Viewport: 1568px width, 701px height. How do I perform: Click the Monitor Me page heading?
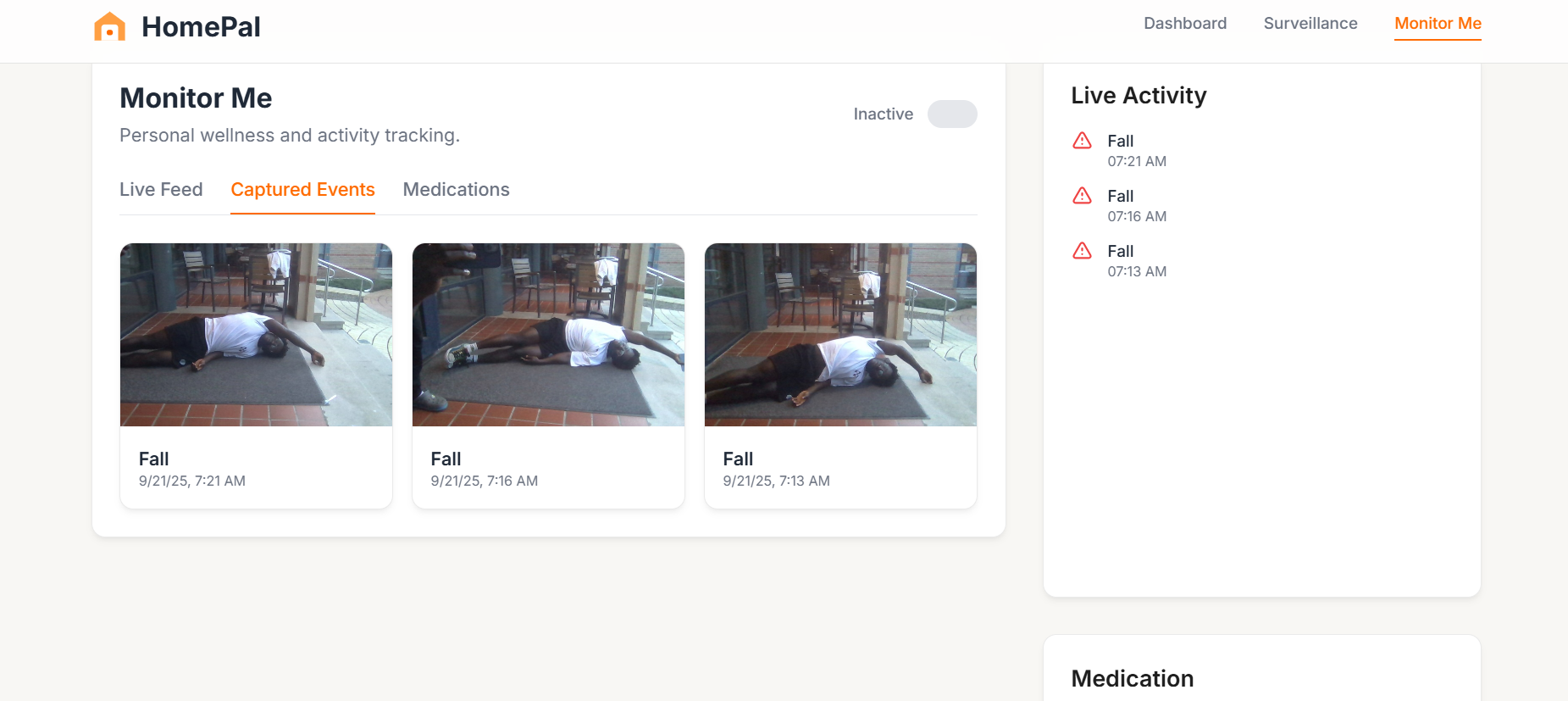tap(196, 98)
